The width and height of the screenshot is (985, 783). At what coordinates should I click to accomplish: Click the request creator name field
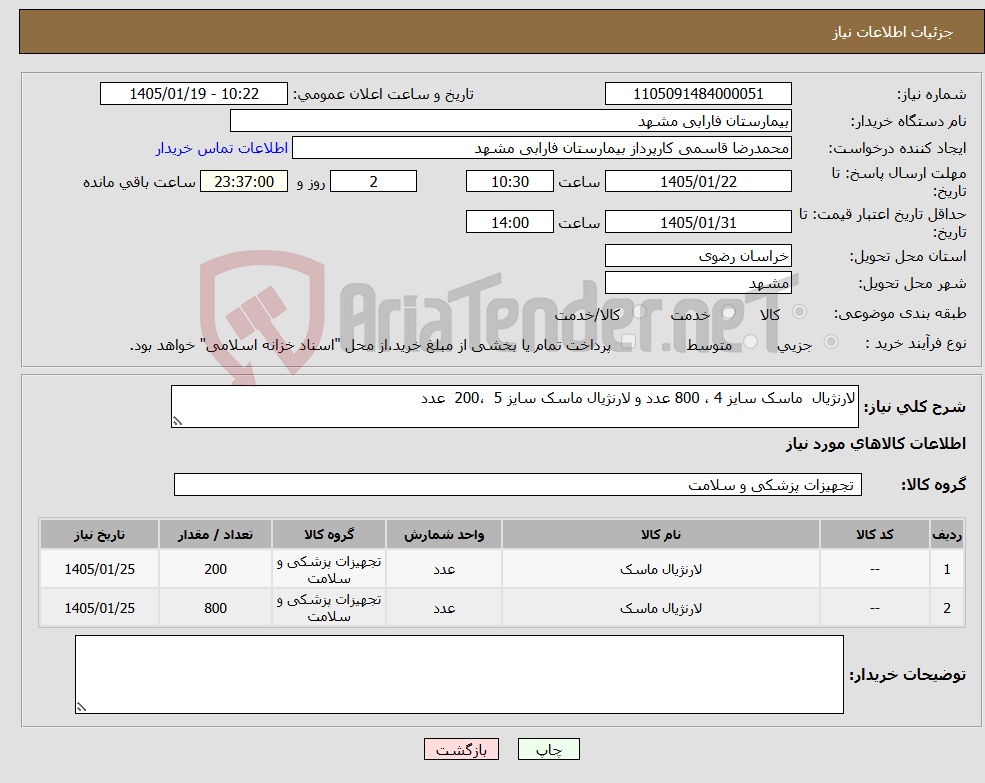tap(541, 148)
